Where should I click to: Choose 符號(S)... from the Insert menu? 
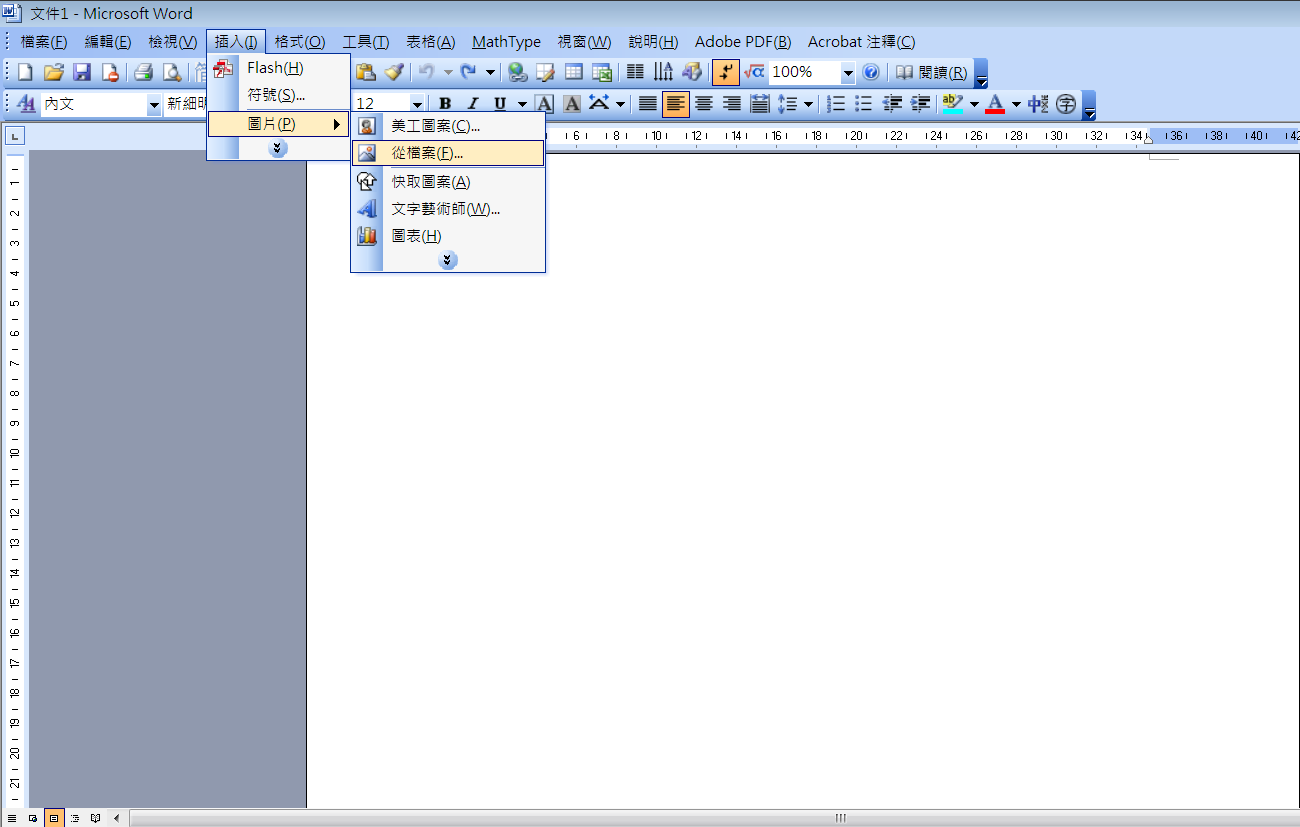coord(279,95)
